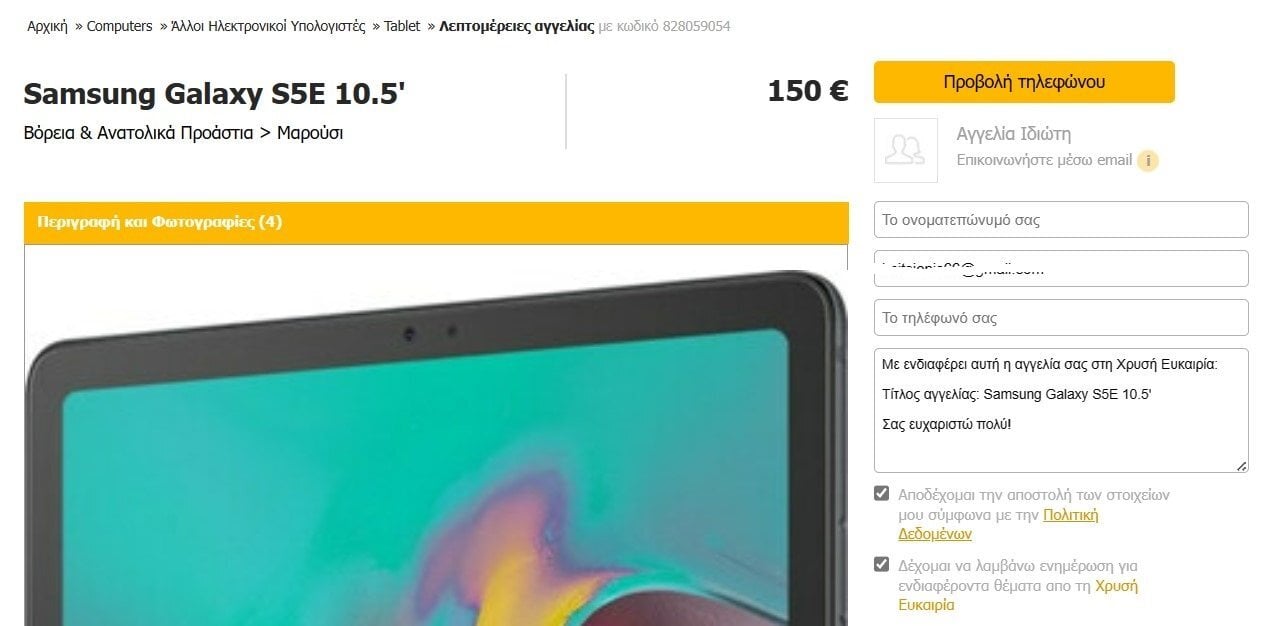Click the private seller avatar icon
The width and height of the screenshot is (1284, 626).
point(906,150)
